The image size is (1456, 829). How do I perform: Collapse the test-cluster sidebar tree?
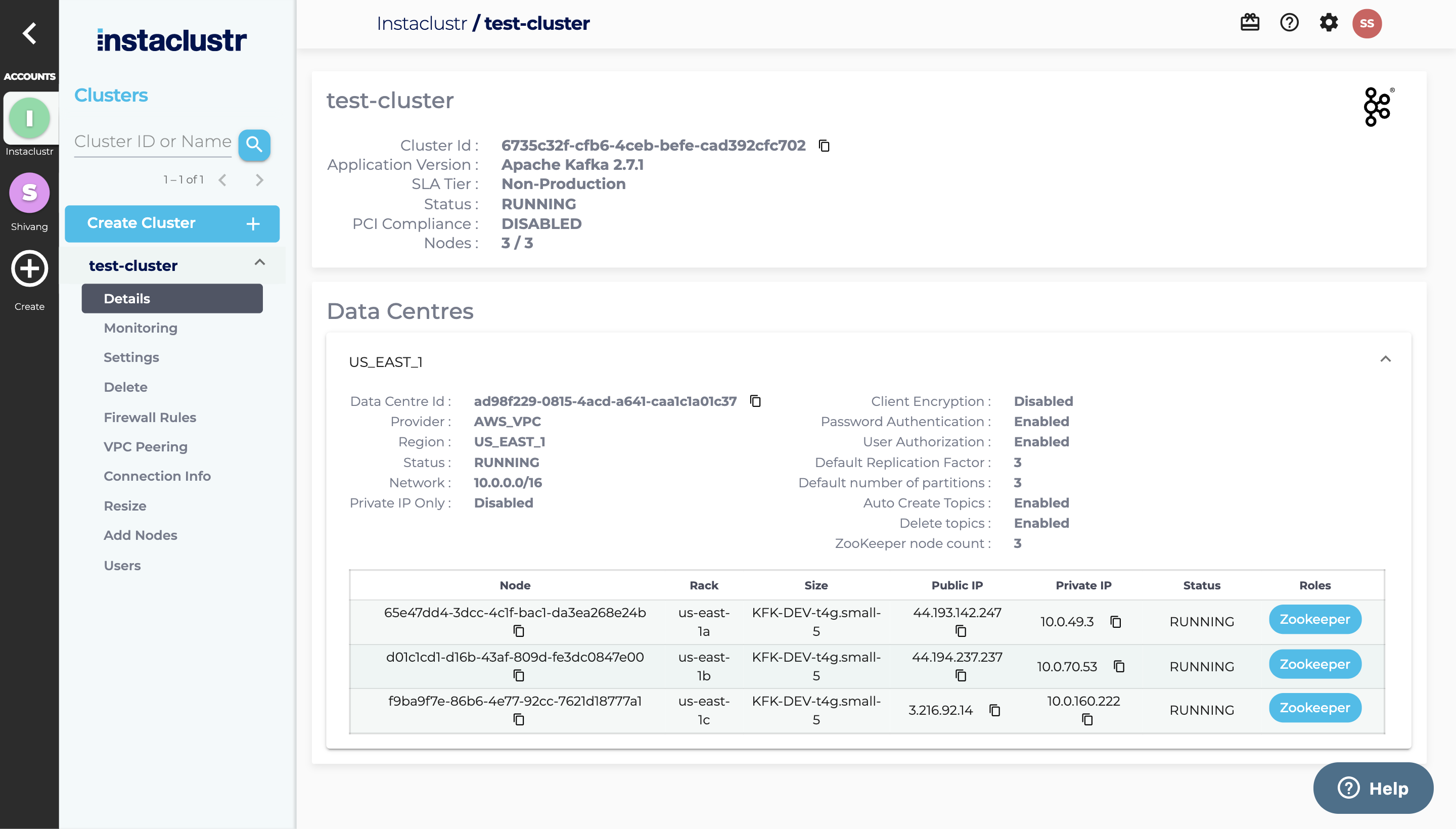(x=260, y=262)
